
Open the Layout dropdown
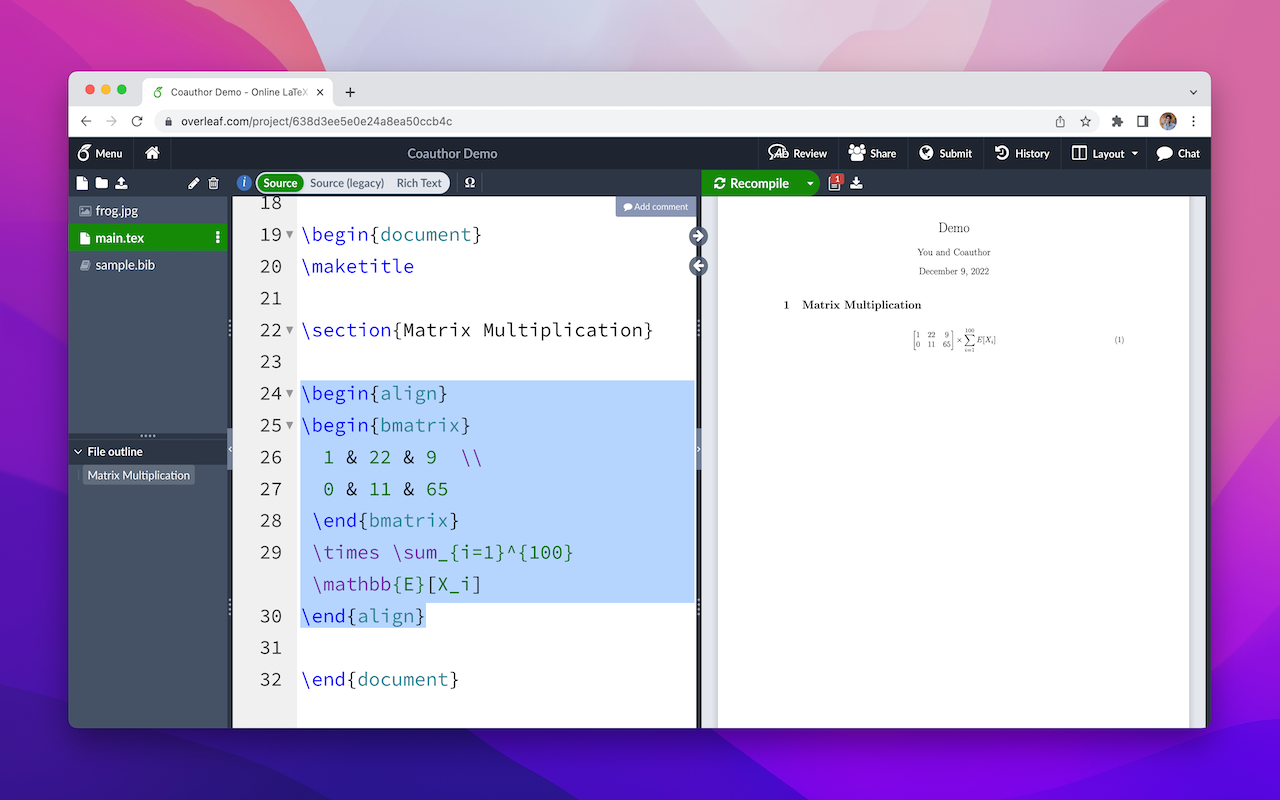tap(1105, 153)
